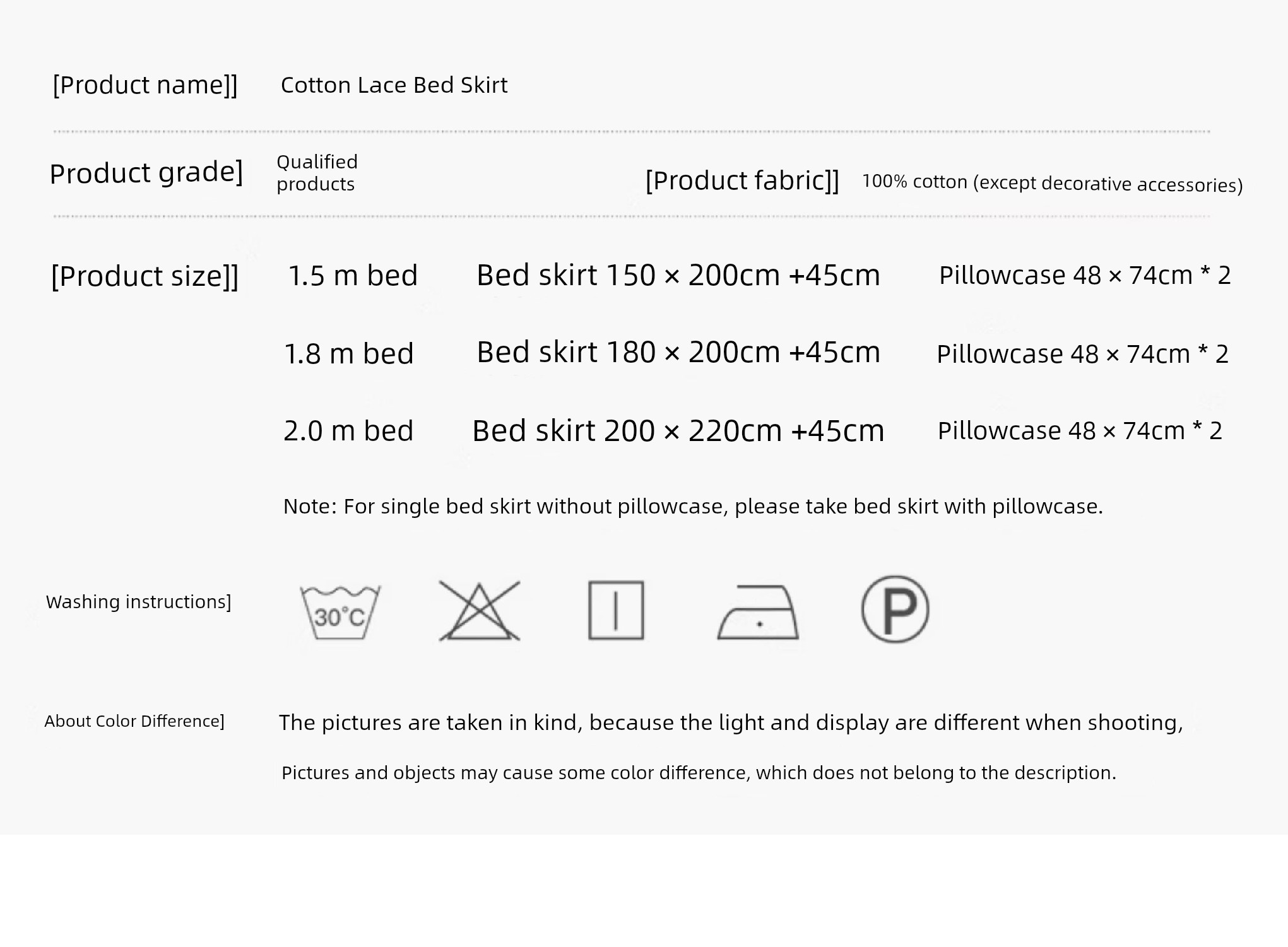Image resolution: width=1288 pixels, height=947 pixels.
Task: Click 'Pictures and objects may cause' sentence
Action: pos(699,773)
